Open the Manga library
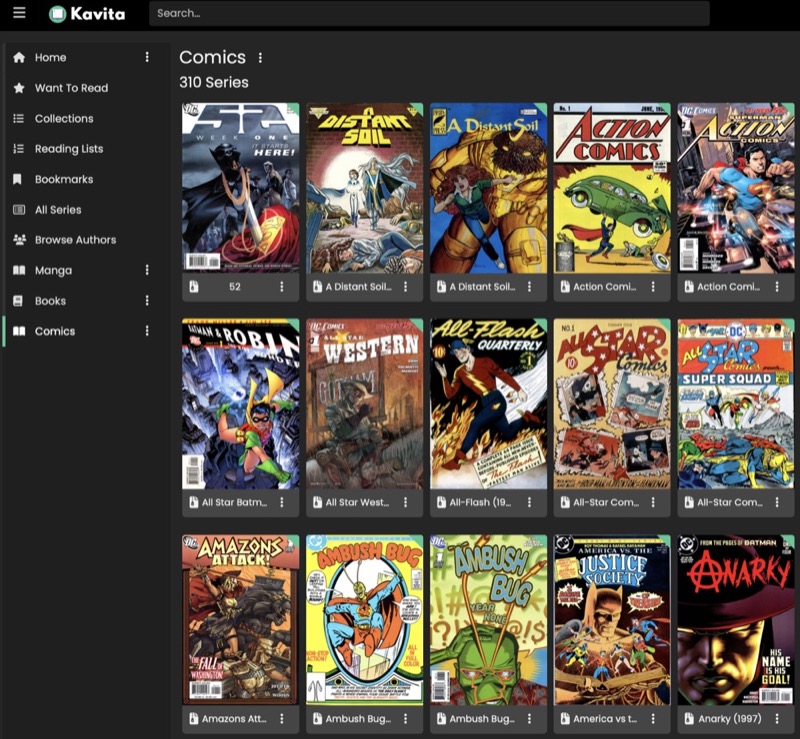 point(53,270)
